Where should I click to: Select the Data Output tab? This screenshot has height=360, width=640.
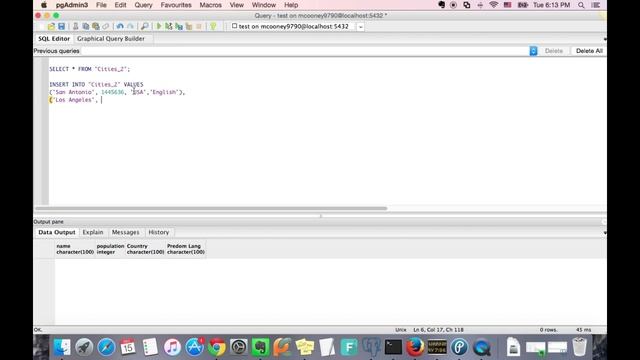(x=57, y=232)
